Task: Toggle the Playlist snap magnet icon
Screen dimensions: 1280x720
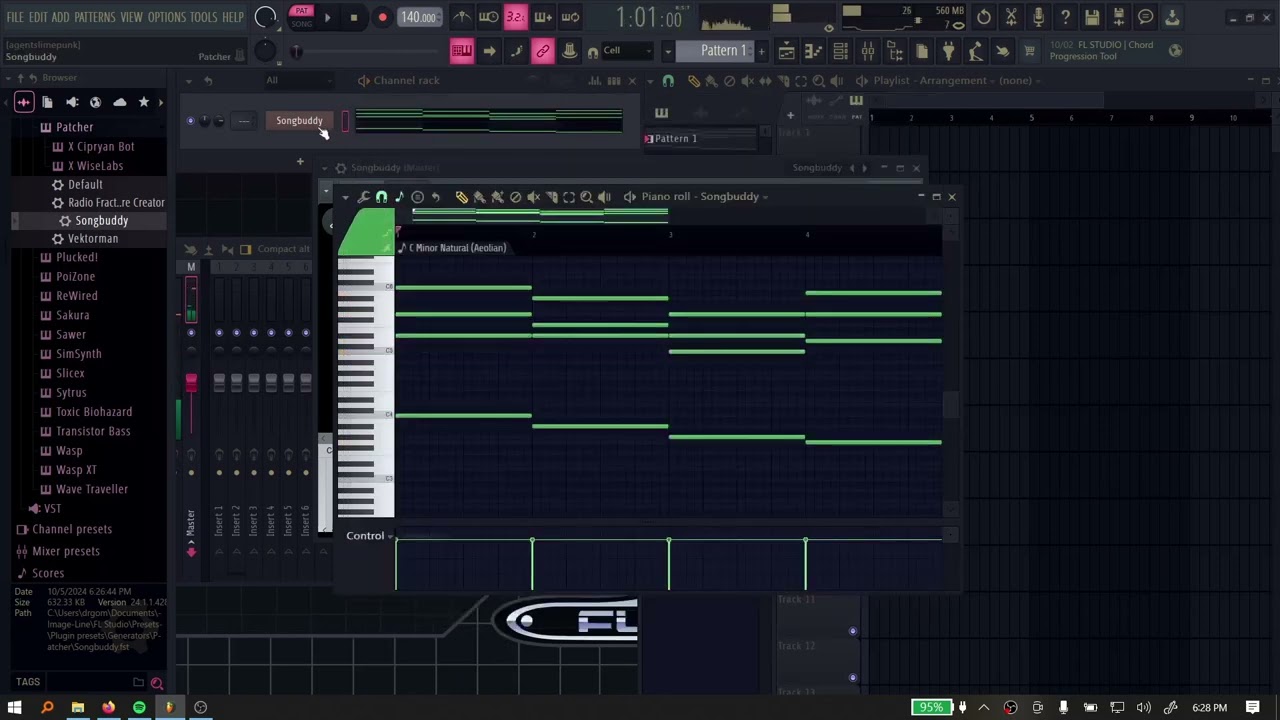Action: click(668, 81)
